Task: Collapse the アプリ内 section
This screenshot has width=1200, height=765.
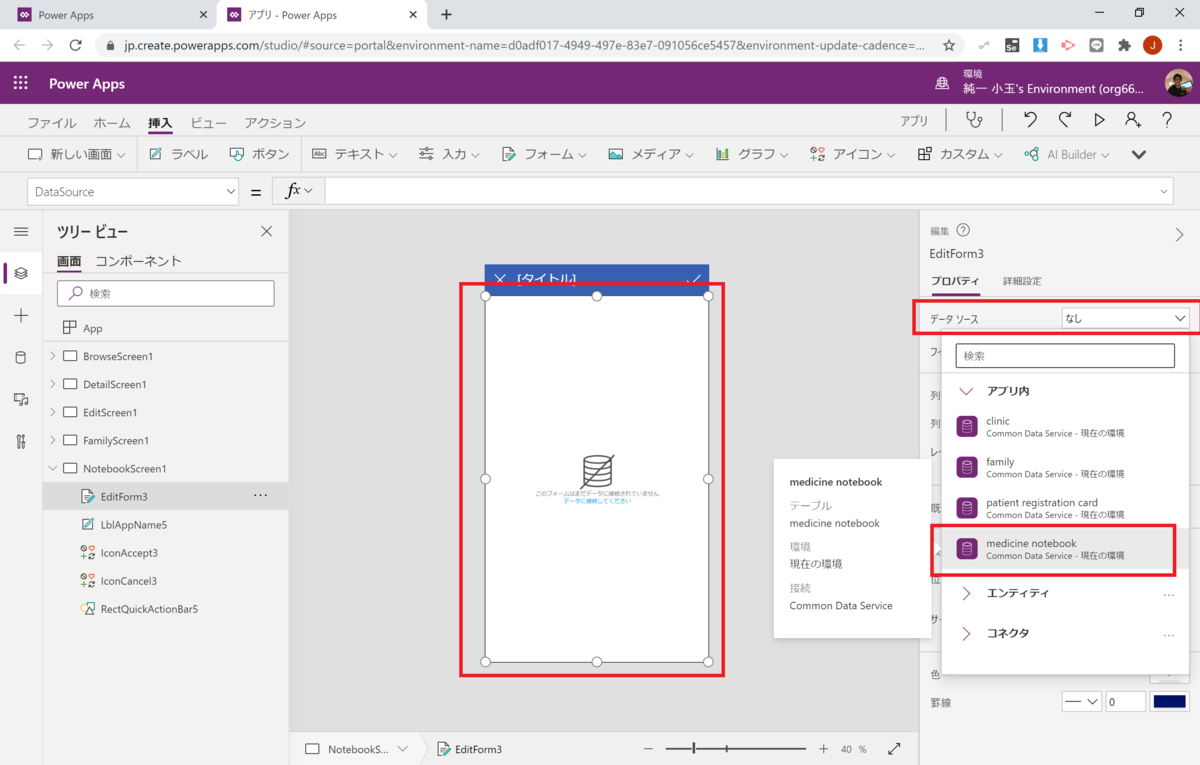Action: (x=966, y=391)
